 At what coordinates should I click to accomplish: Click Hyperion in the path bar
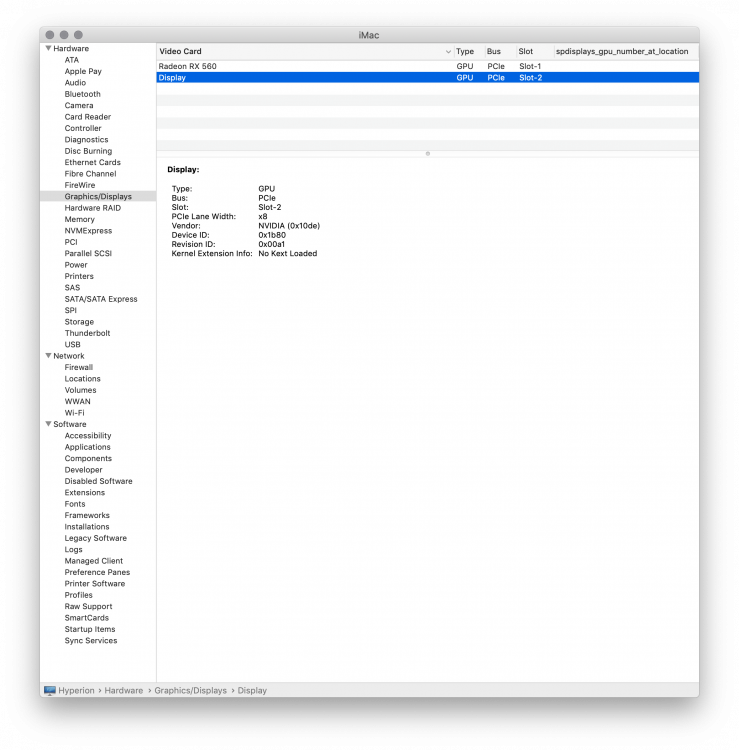pyautogui.click(x=77, y=691)
